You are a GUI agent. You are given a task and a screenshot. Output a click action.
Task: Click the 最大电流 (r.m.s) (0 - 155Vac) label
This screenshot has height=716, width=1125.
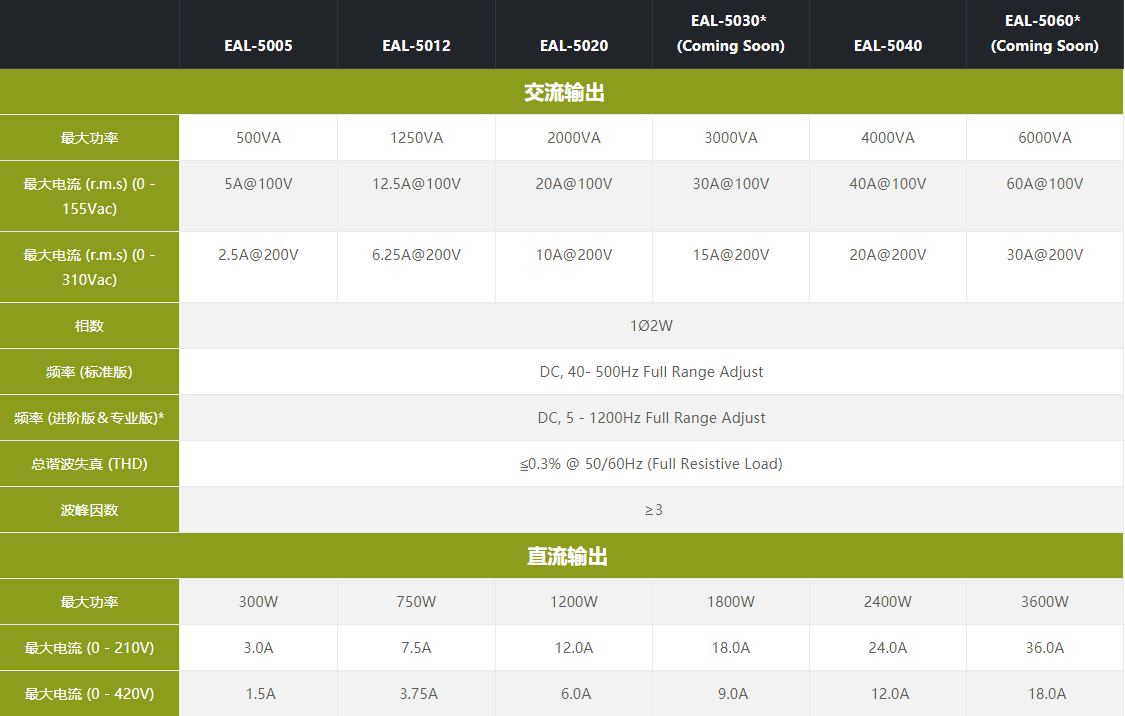[89, 196]
